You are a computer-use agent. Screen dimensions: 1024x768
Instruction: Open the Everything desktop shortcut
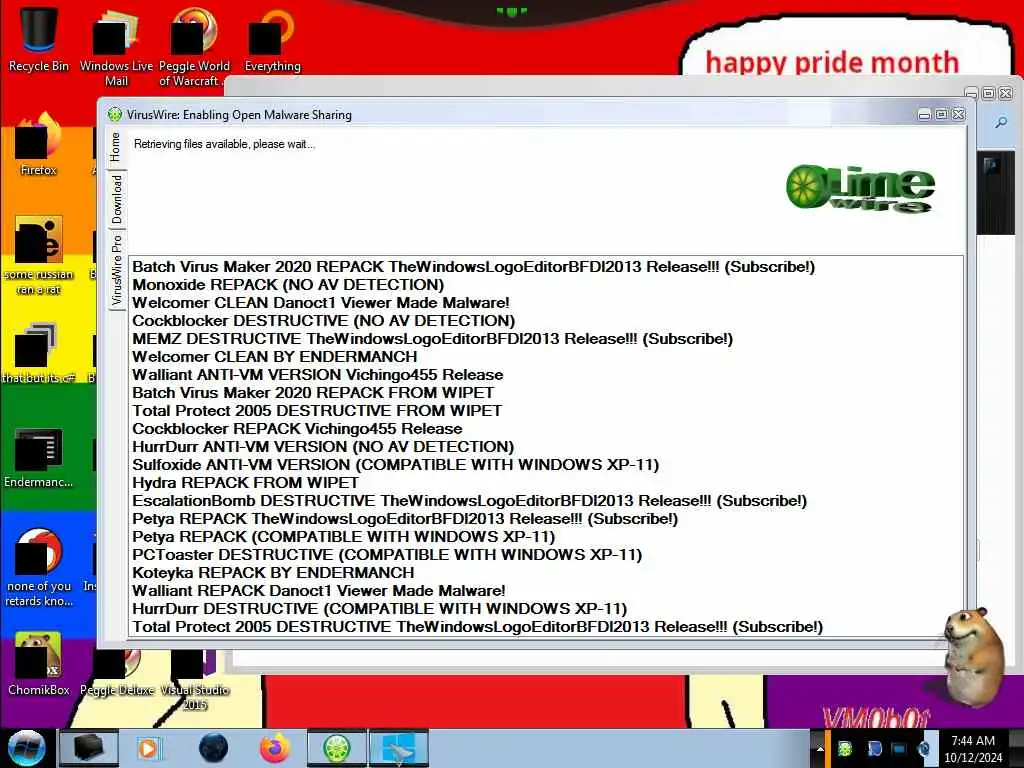coord(272,39)
